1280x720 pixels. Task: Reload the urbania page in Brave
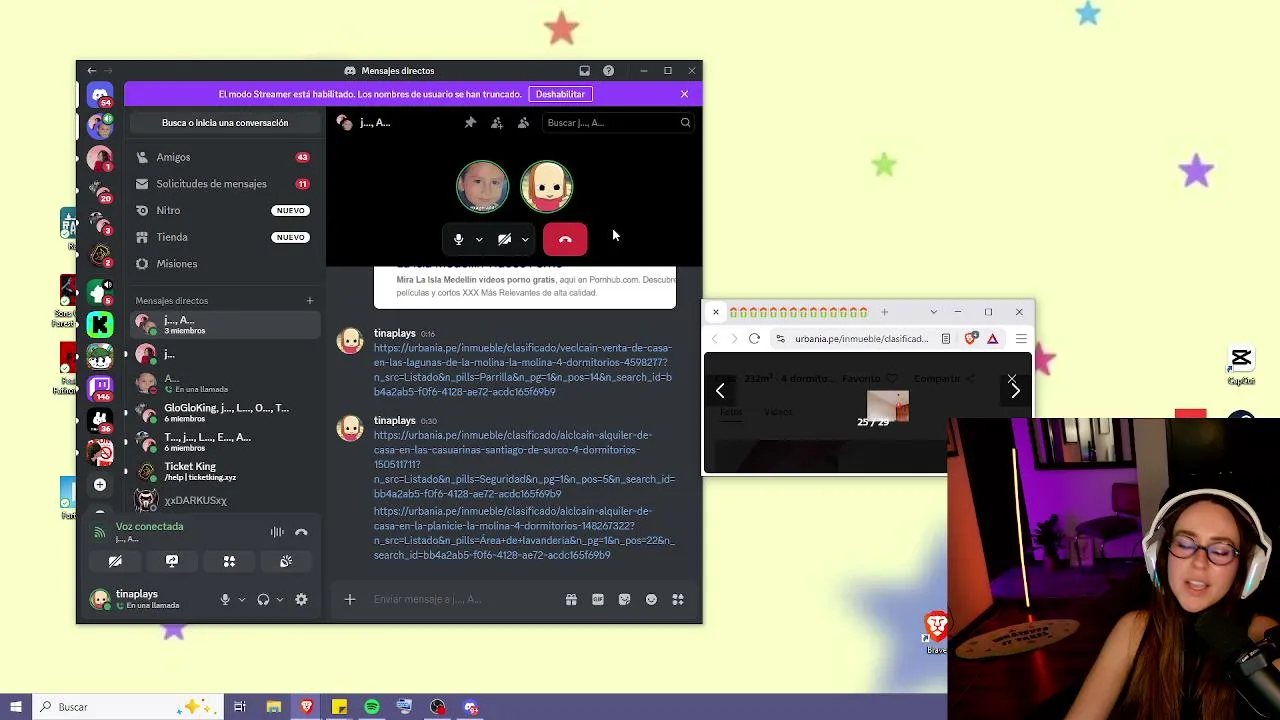pos(755,339)
